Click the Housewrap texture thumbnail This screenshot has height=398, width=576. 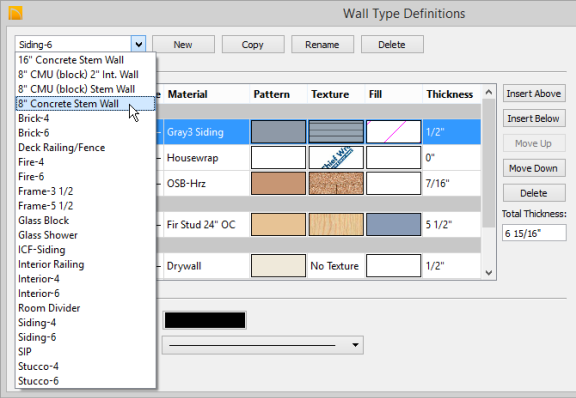336,158
